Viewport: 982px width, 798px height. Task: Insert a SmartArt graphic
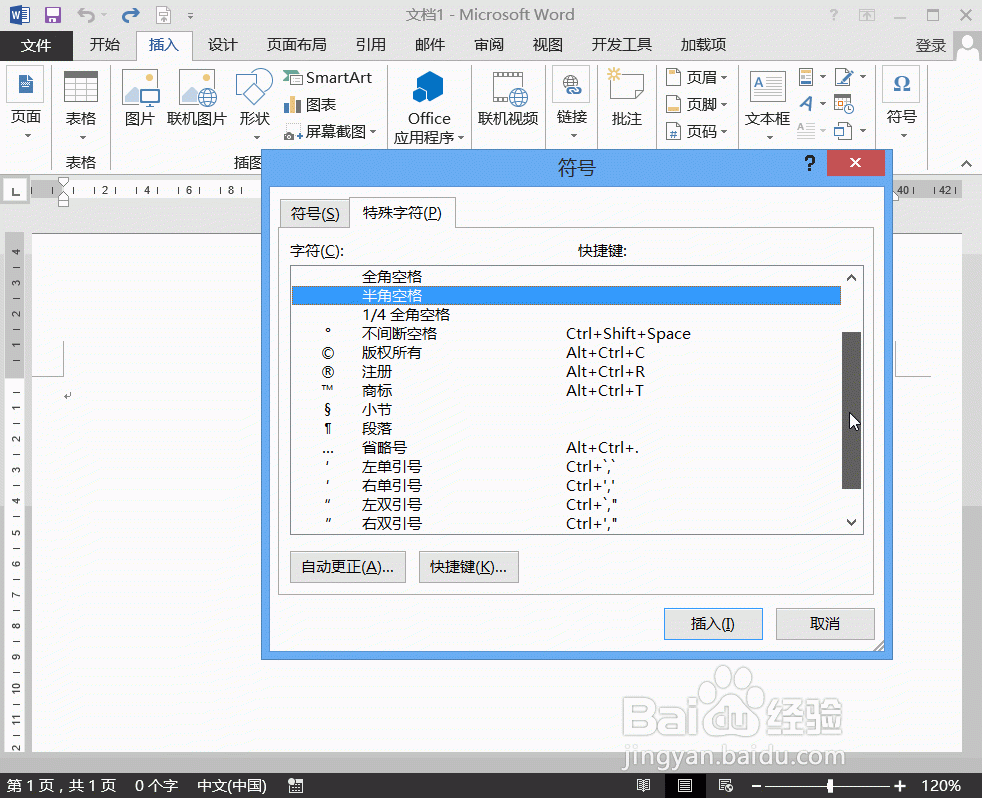(327, 78)
